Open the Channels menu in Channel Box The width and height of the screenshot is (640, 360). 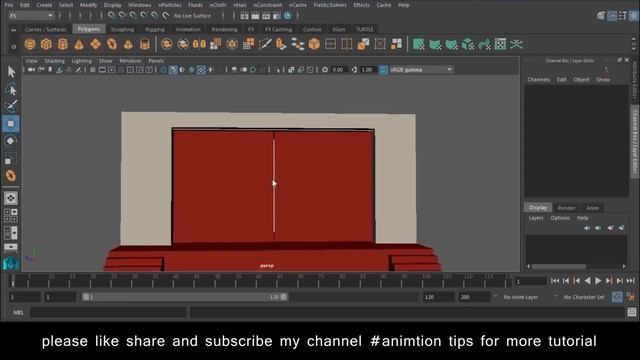538,80
